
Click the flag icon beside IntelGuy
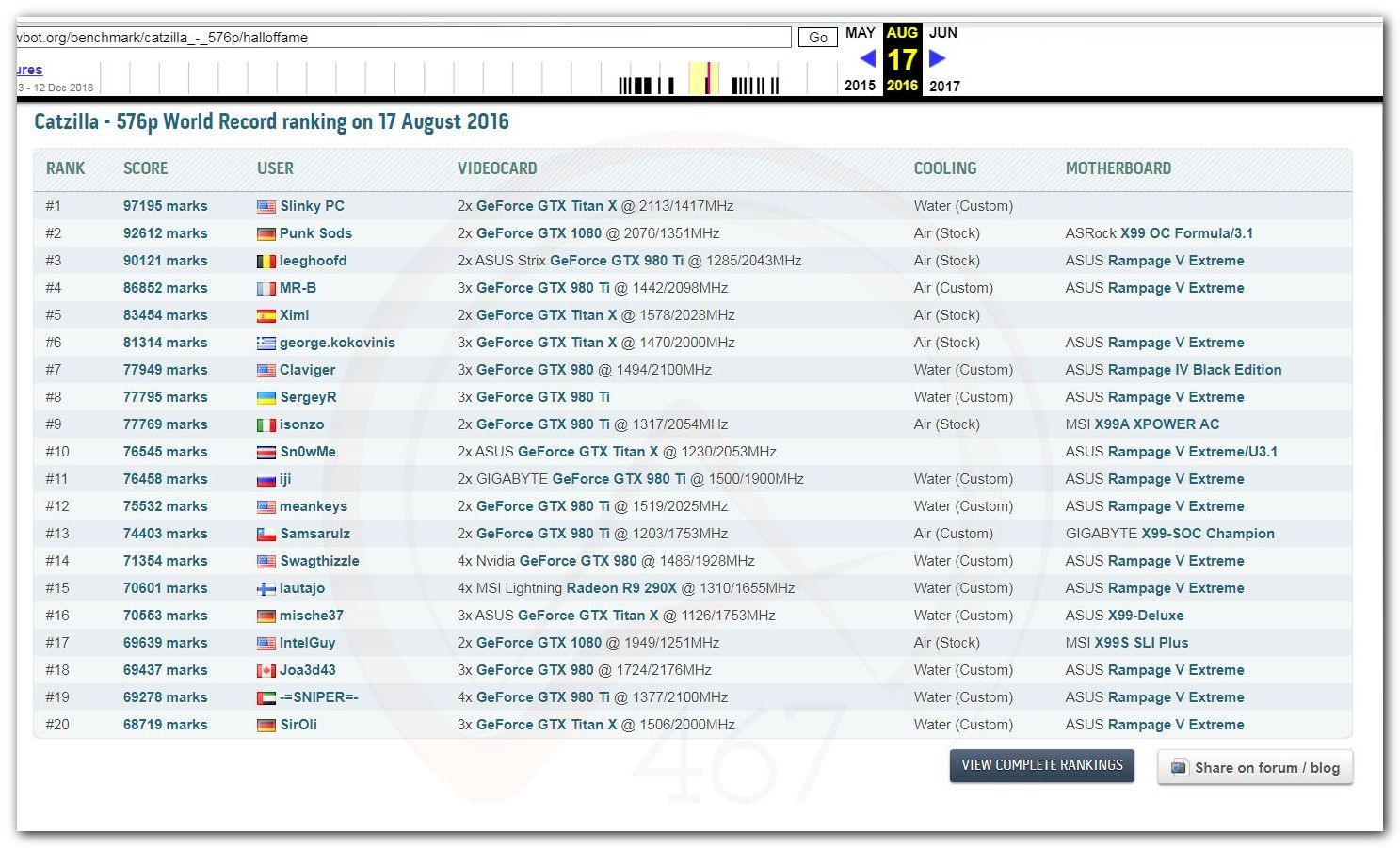point(266,643)
